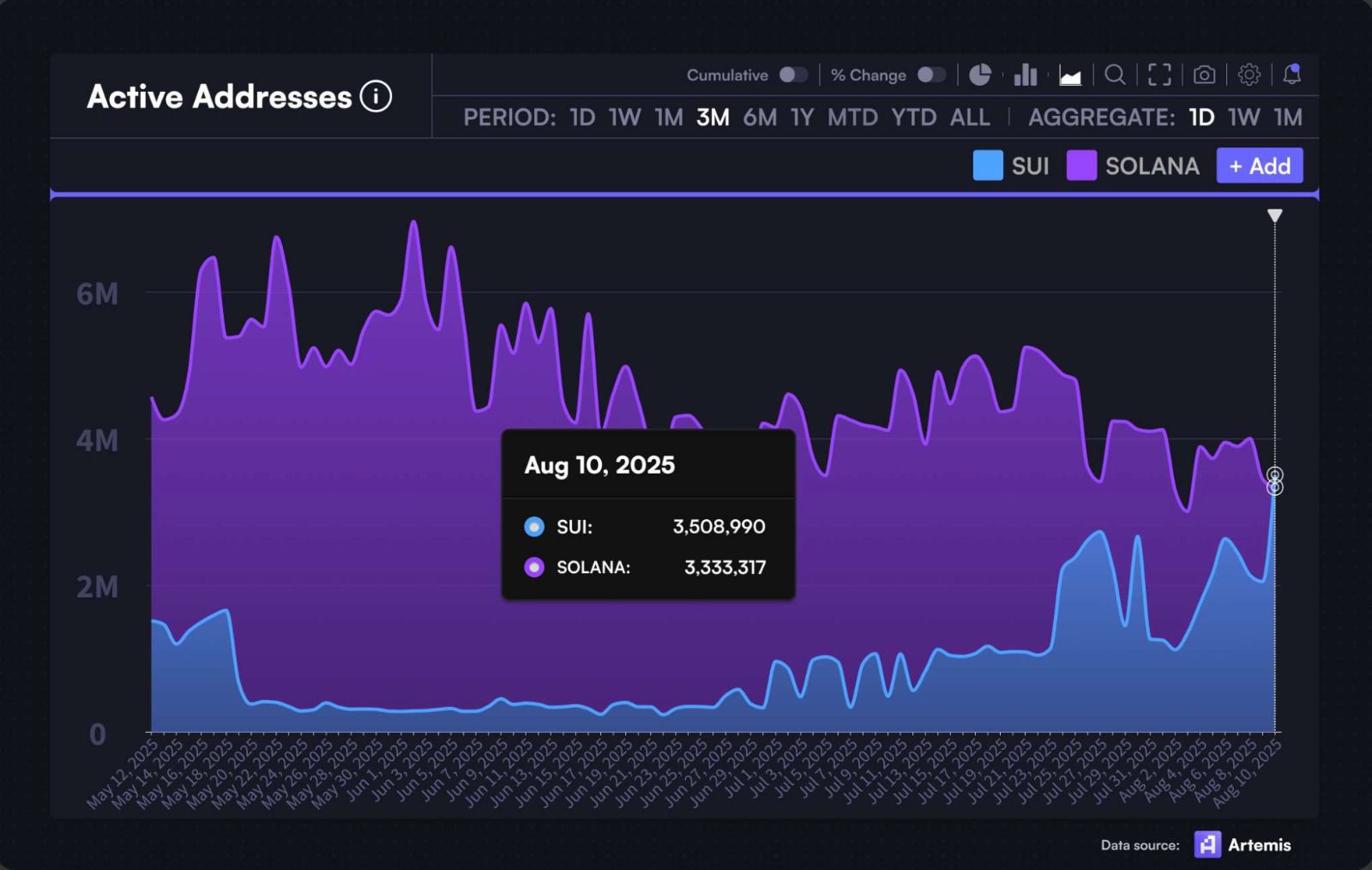1372x870 pixels.
Task: Select the 1W period
Action: point(624,118)
